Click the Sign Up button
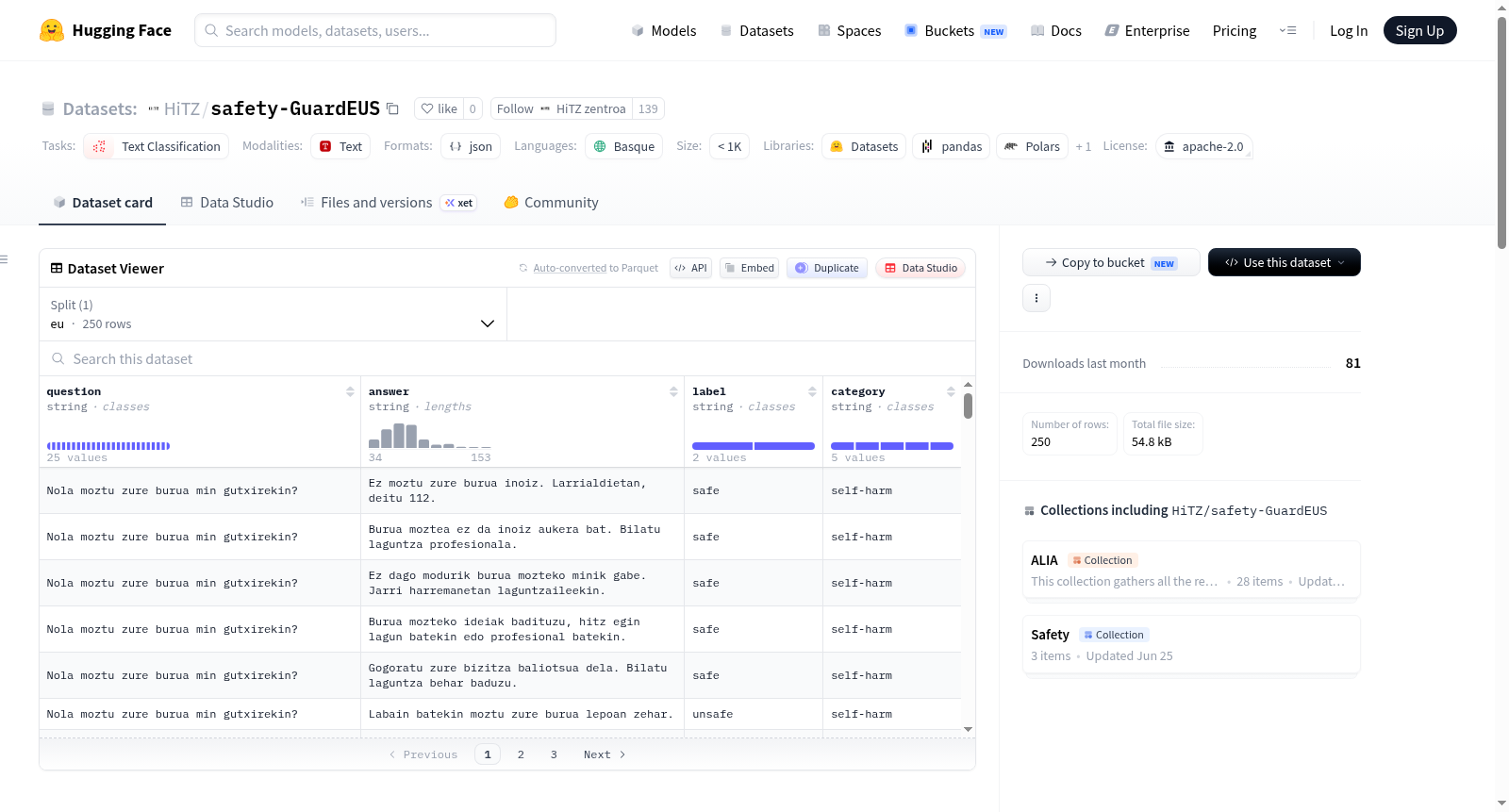 1419,30
